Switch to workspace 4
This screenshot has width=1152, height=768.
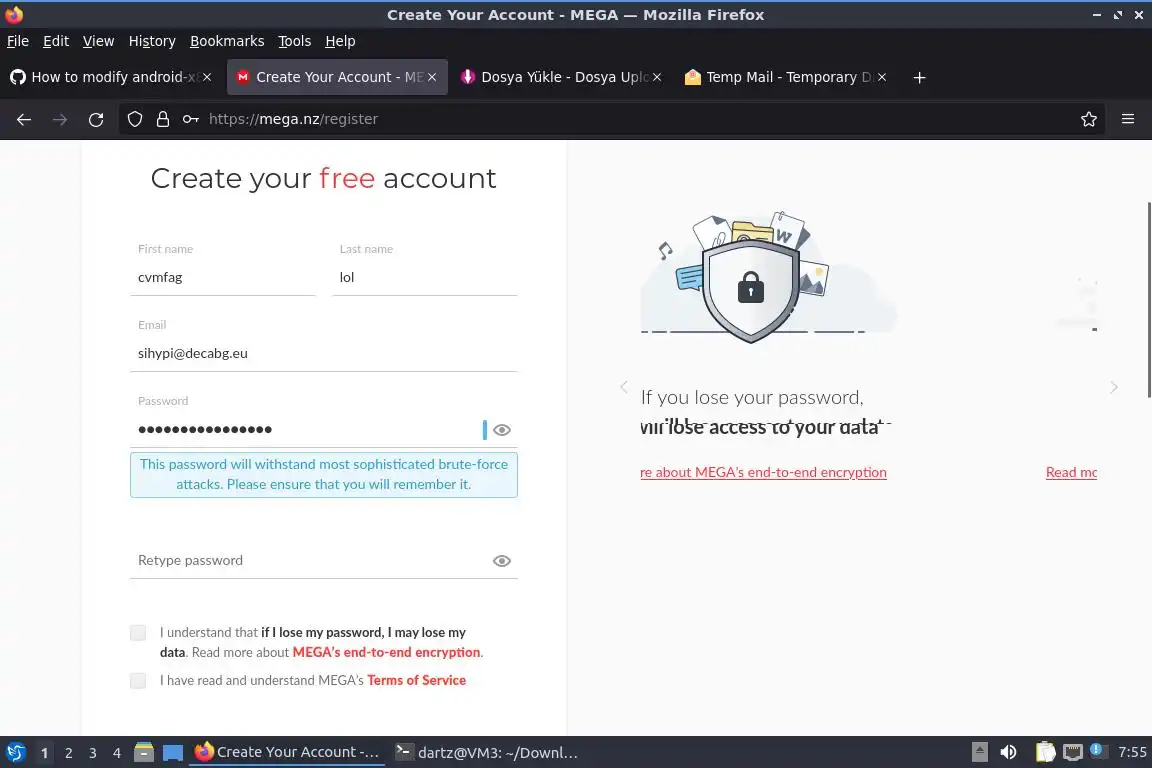coord(117,753)
